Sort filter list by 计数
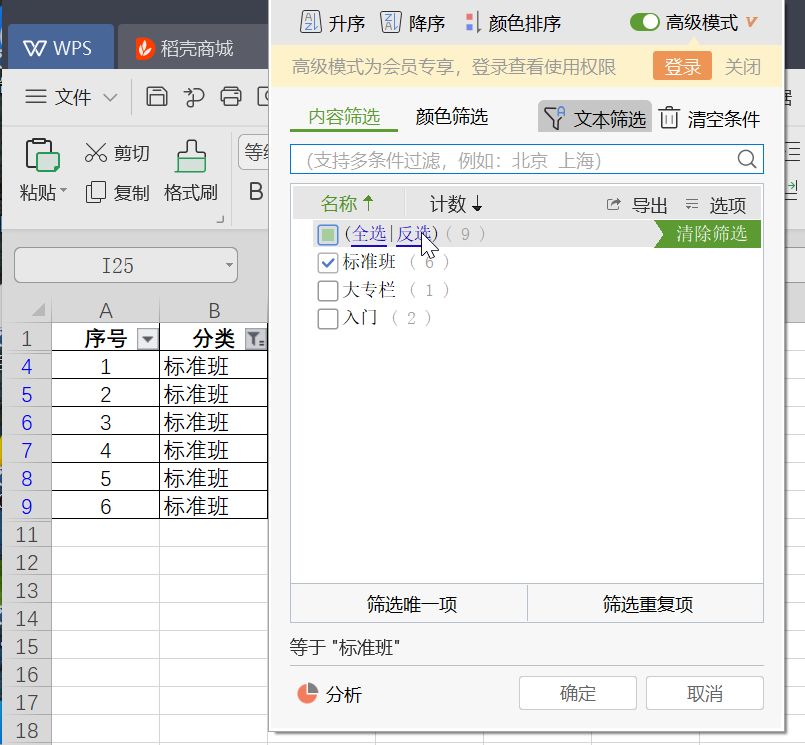805x745 pixels. click(x=456, y=204)
